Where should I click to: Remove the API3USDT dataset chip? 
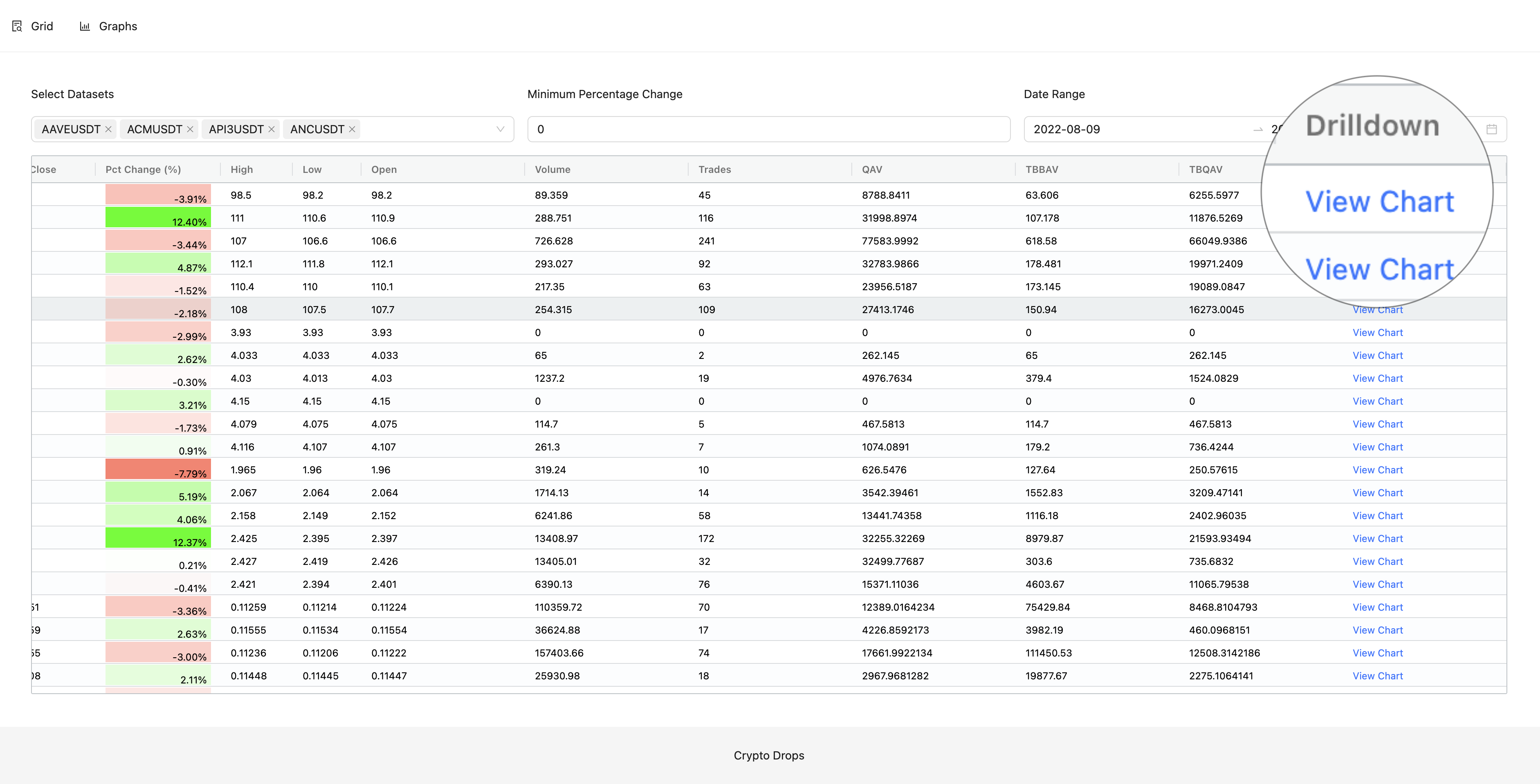click(x=272, y=129)
